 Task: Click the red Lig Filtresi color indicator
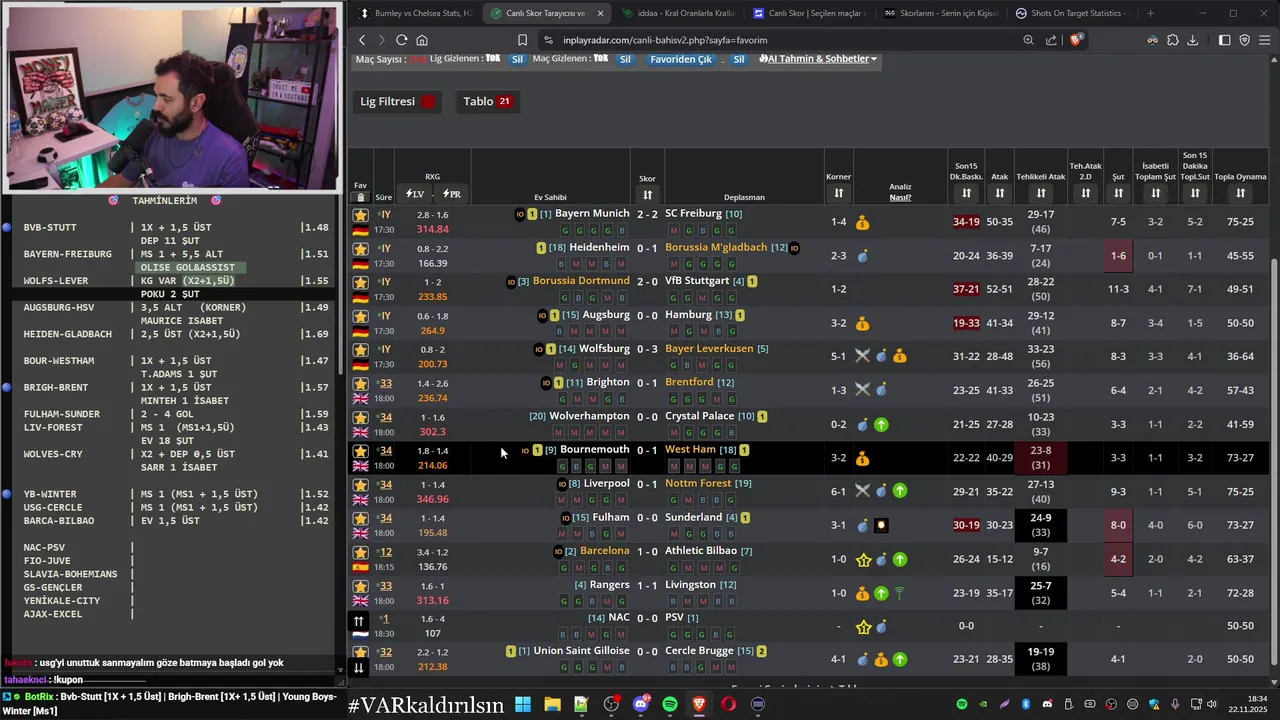pyautogui.click(x=428, y=101)
